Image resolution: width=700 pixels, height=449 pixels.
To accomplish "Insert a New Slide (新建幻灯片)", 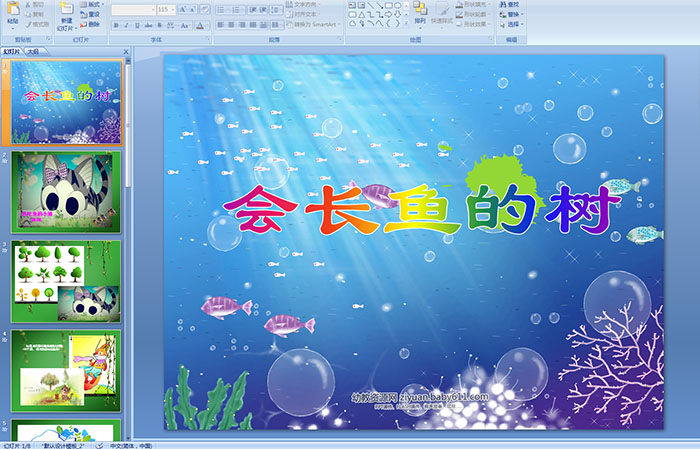I will pos(67,17).
